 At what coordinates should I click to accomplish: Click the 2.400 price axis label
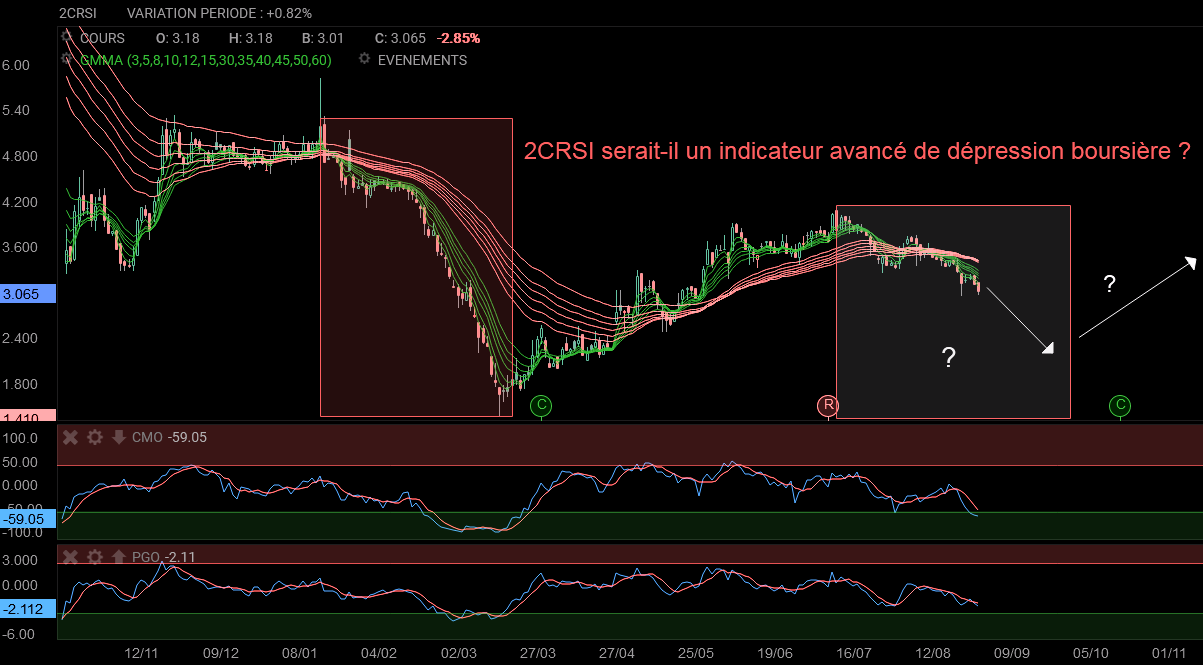(x=21, y=339)
